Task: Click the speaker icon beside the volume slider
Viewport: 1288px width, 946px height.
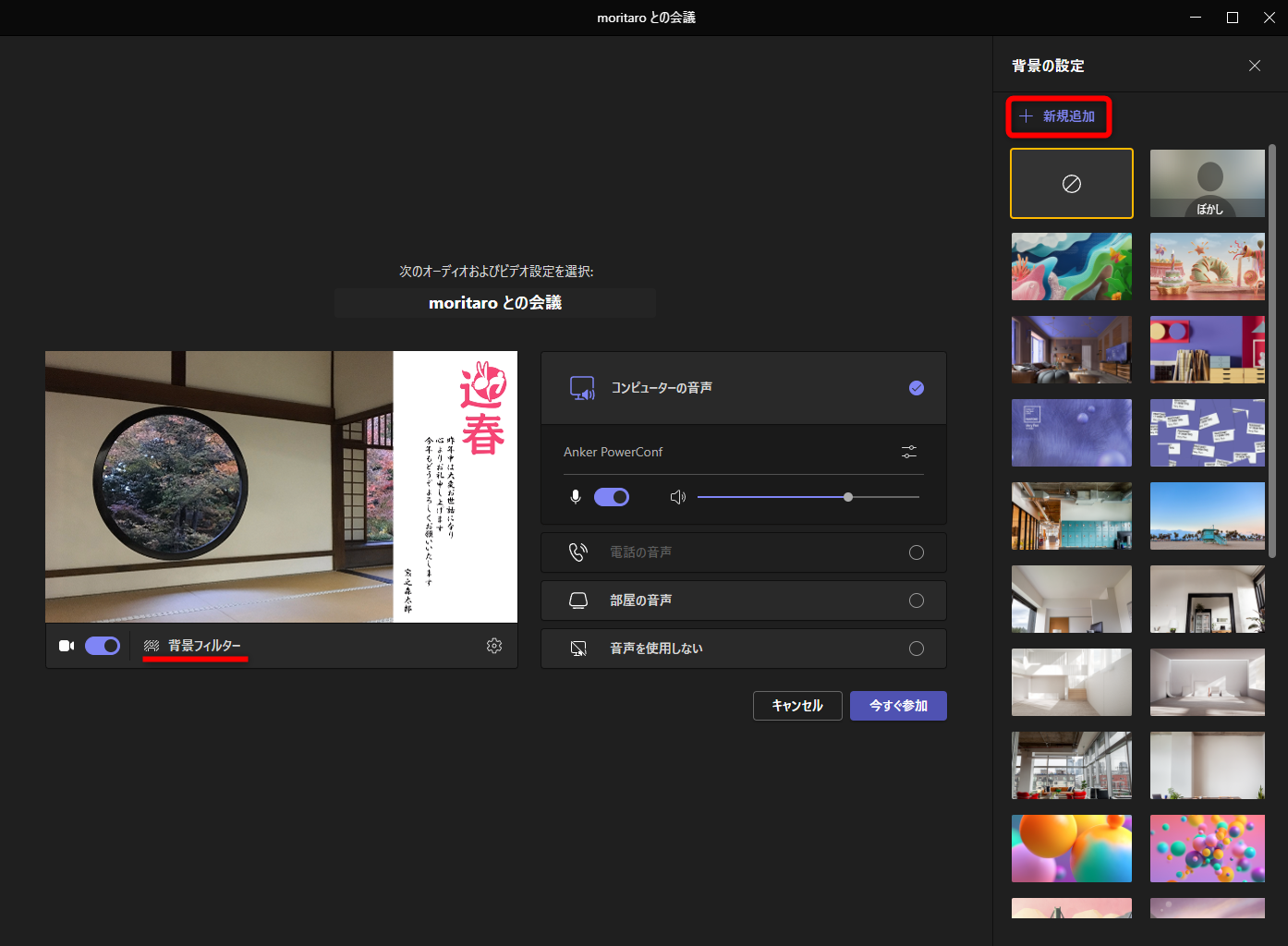Action: pos(677,497)
